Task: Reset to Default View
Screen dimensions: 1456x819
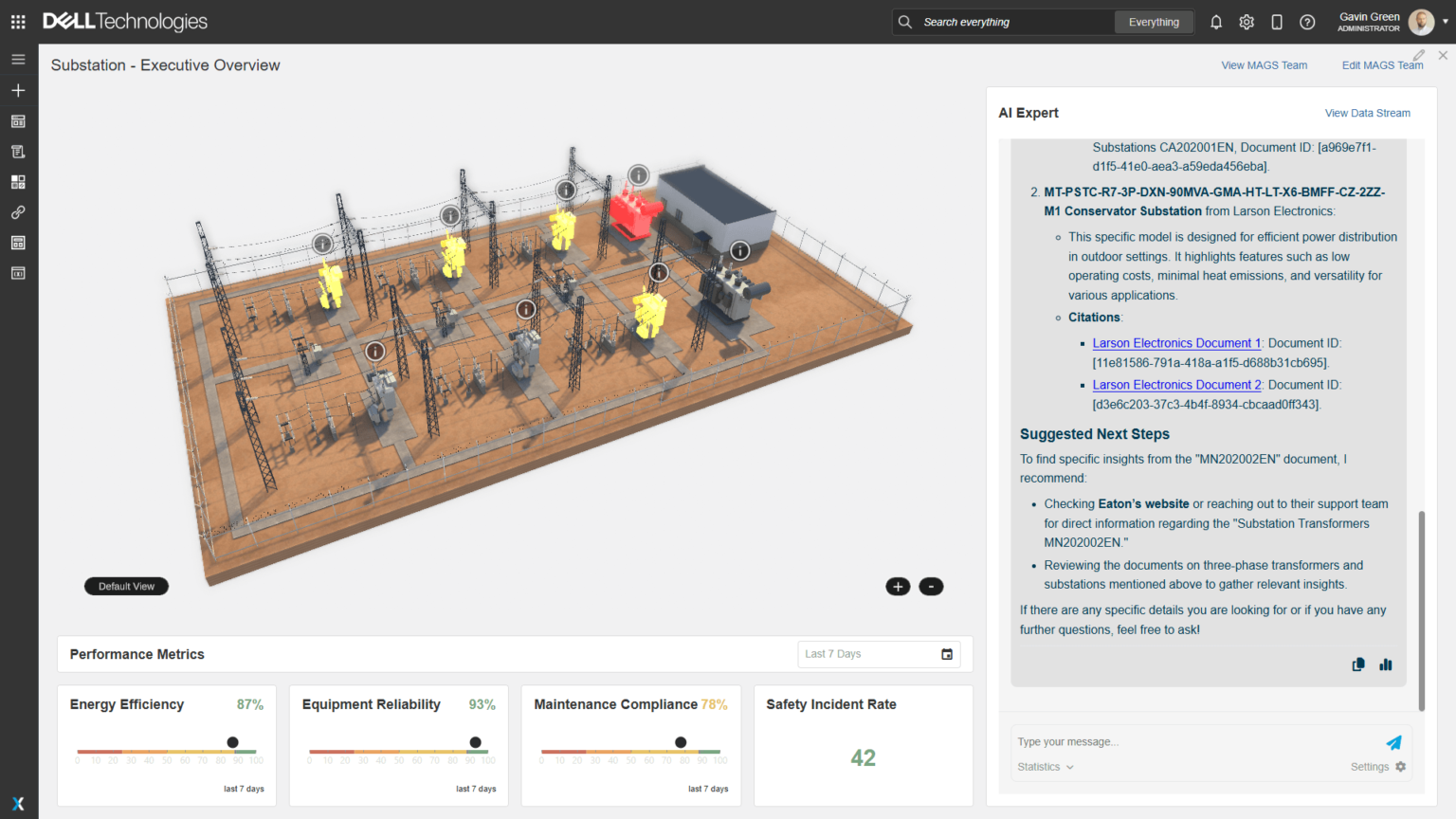Action: [x=126, y=587]
